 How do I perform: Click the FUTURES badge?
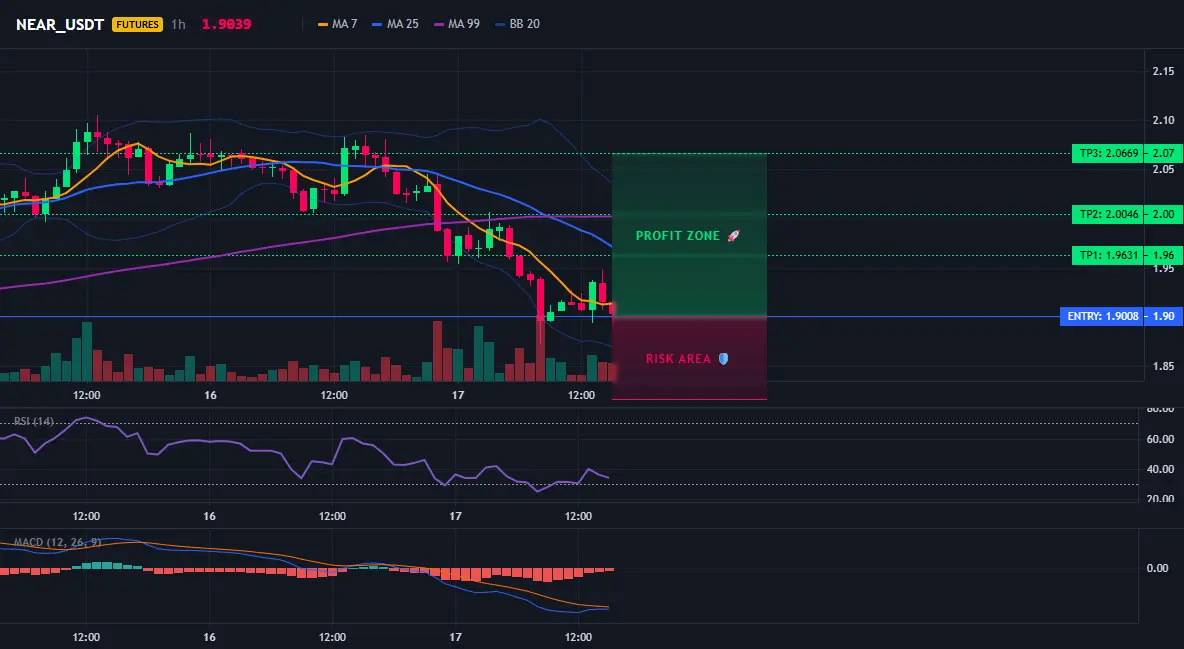click(x=137, y=24)
